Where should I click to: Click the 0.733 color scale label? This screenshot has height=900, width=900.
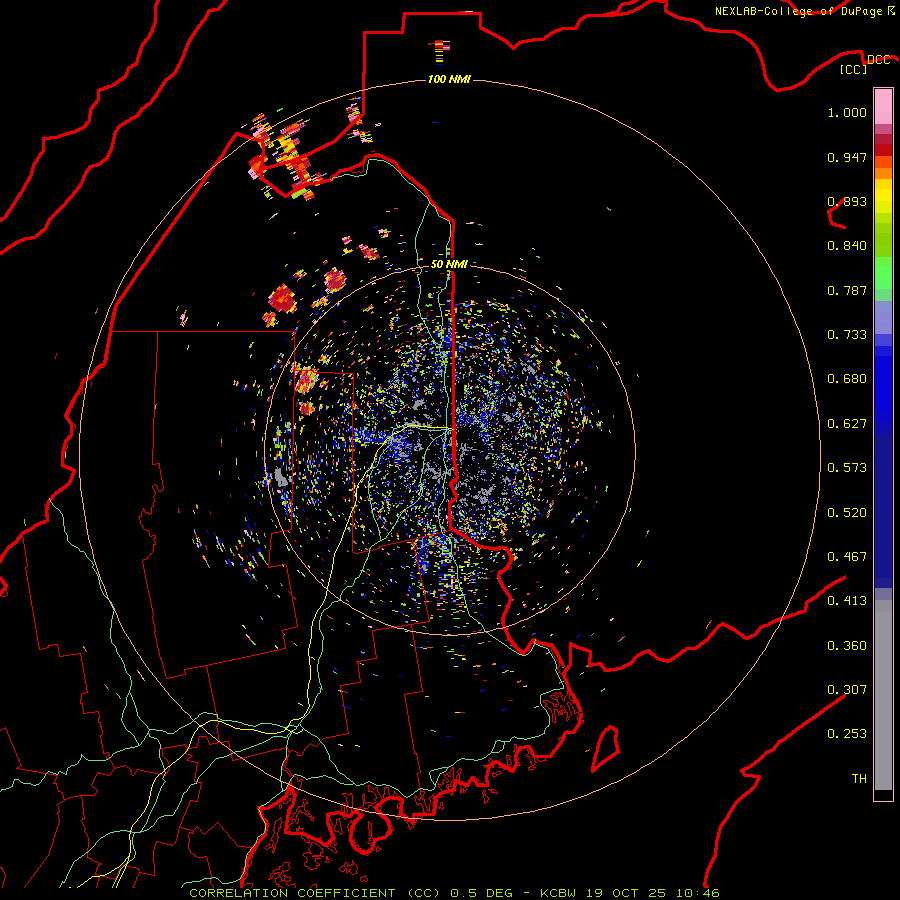coord(847,335)
